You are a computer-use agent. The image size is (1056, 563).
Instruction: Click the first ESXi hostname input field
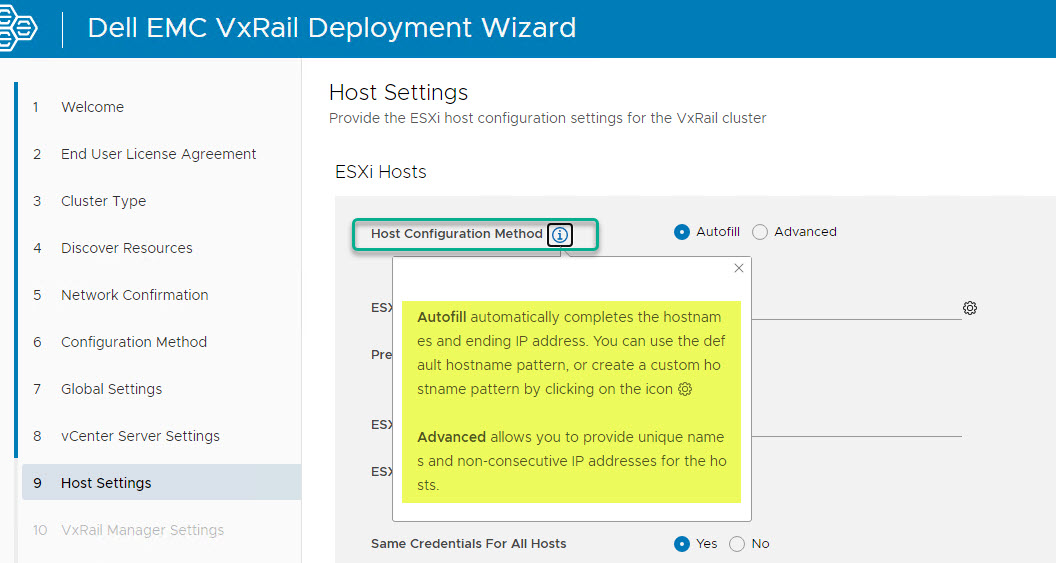coord(855,308)
